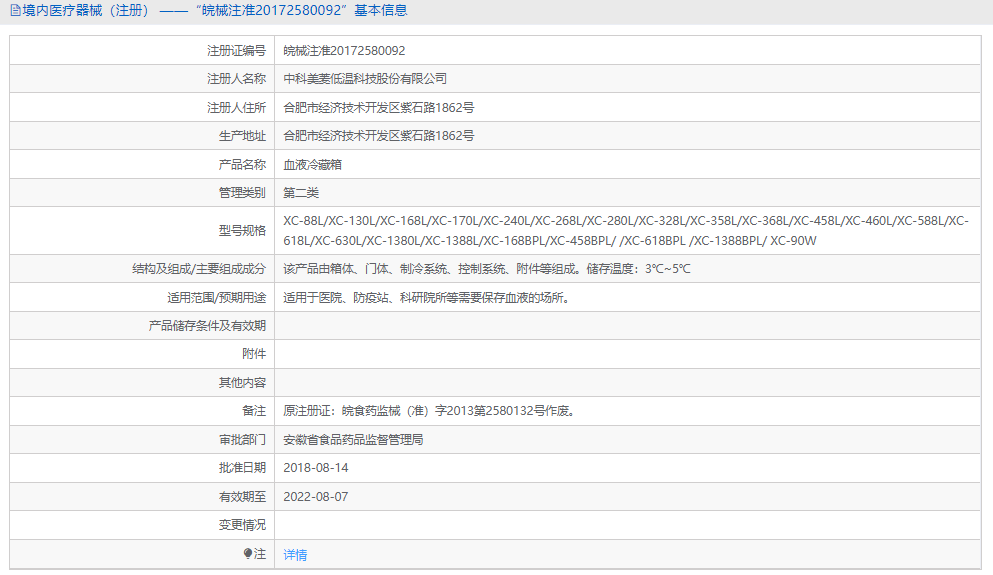Click the 产品名称 label
The width and height of the screenshot is (993, 575).
tap(243, 165)
